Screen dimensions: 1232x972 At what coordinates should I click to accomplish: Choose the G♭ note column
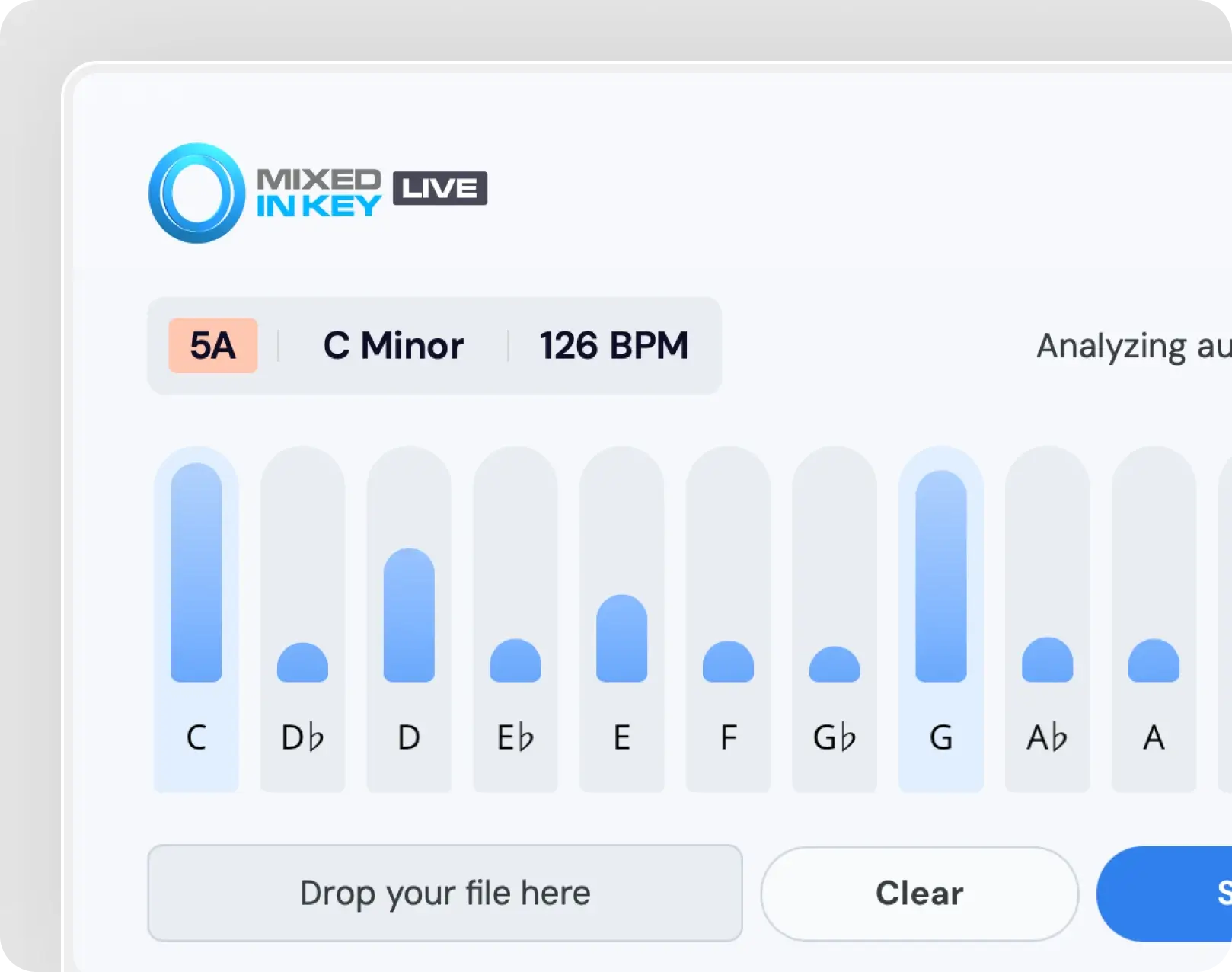835,619
